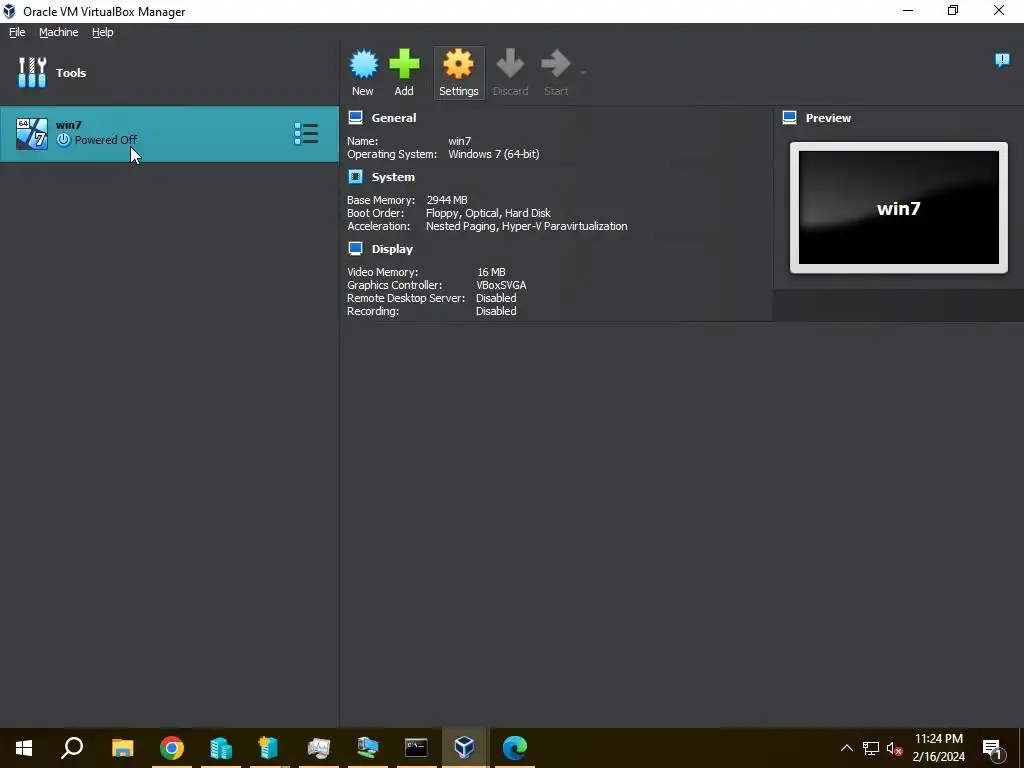Click the Acceleration Nested Paging value
Image resolution: width=1024 pixels, height=768 pixels.
point(526,226)
